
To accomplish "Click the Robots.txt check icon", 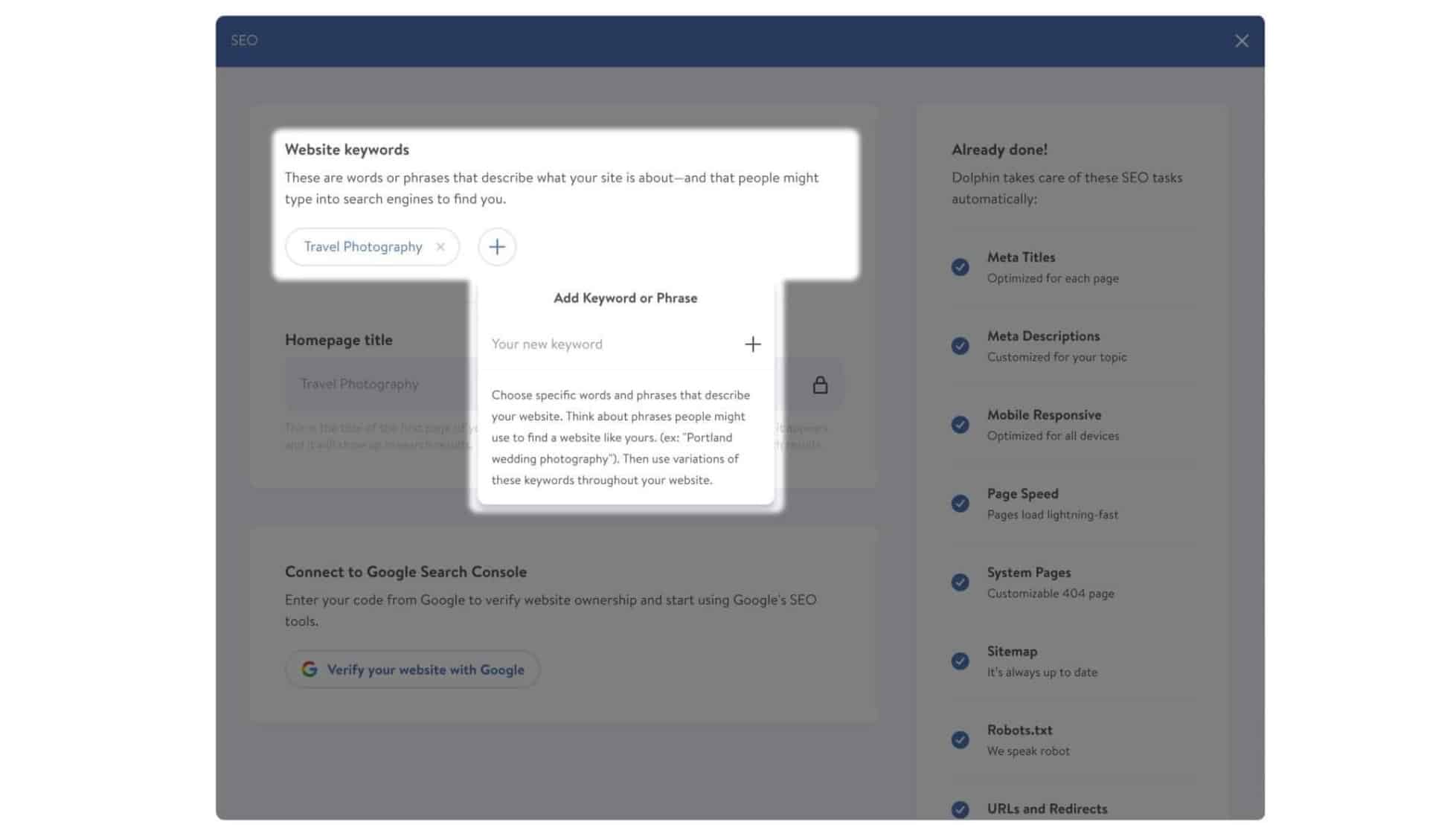I will coord(960,740).
